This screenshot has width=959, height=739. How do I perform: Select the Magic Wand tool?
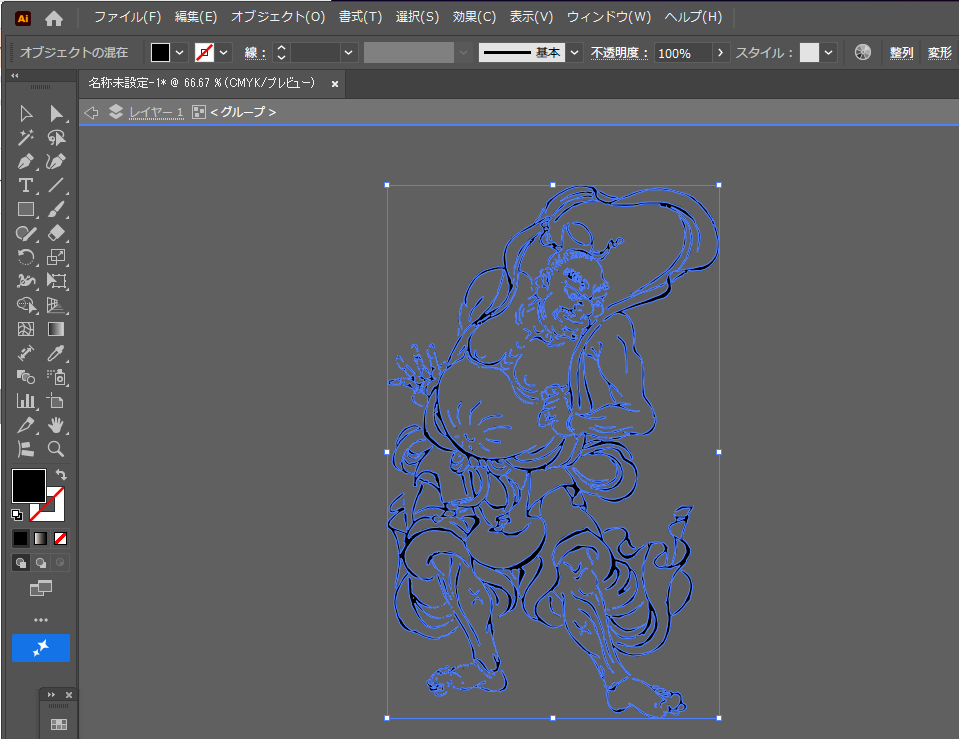[26, 138]
